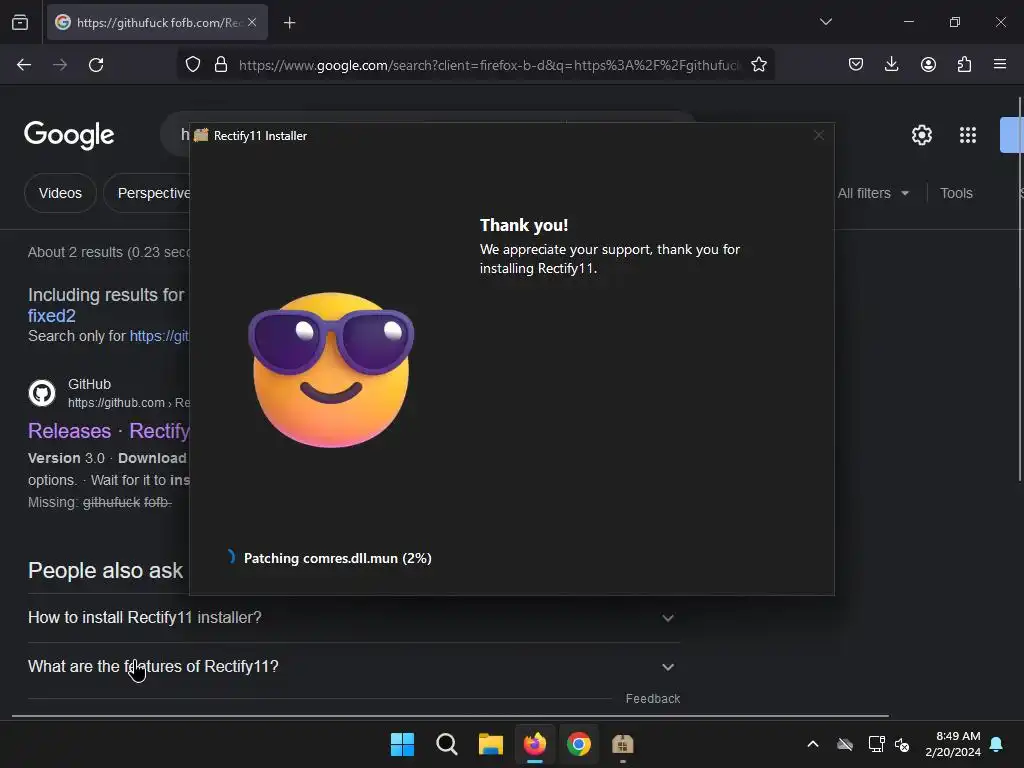The image size is (1024, 768).
Task: Open the Firefox account menu
Action: coord(928,65)
